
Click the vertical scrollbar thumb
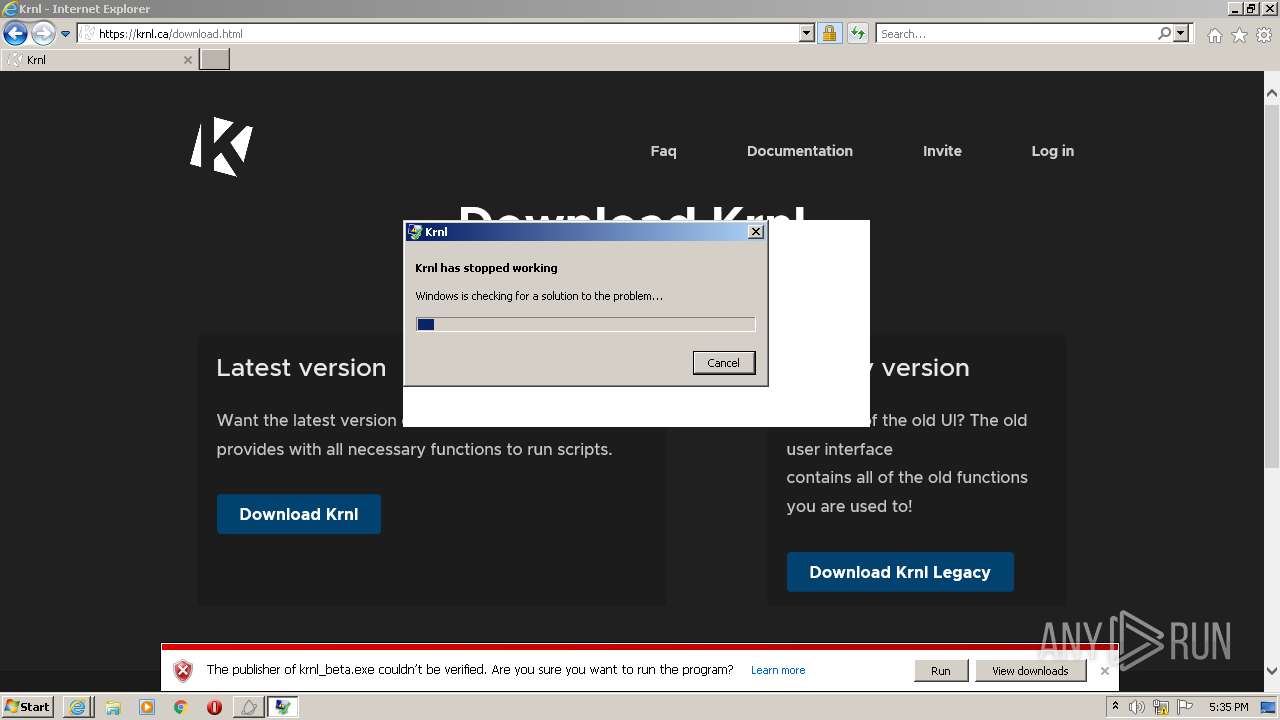click(x=1272, y=285)
